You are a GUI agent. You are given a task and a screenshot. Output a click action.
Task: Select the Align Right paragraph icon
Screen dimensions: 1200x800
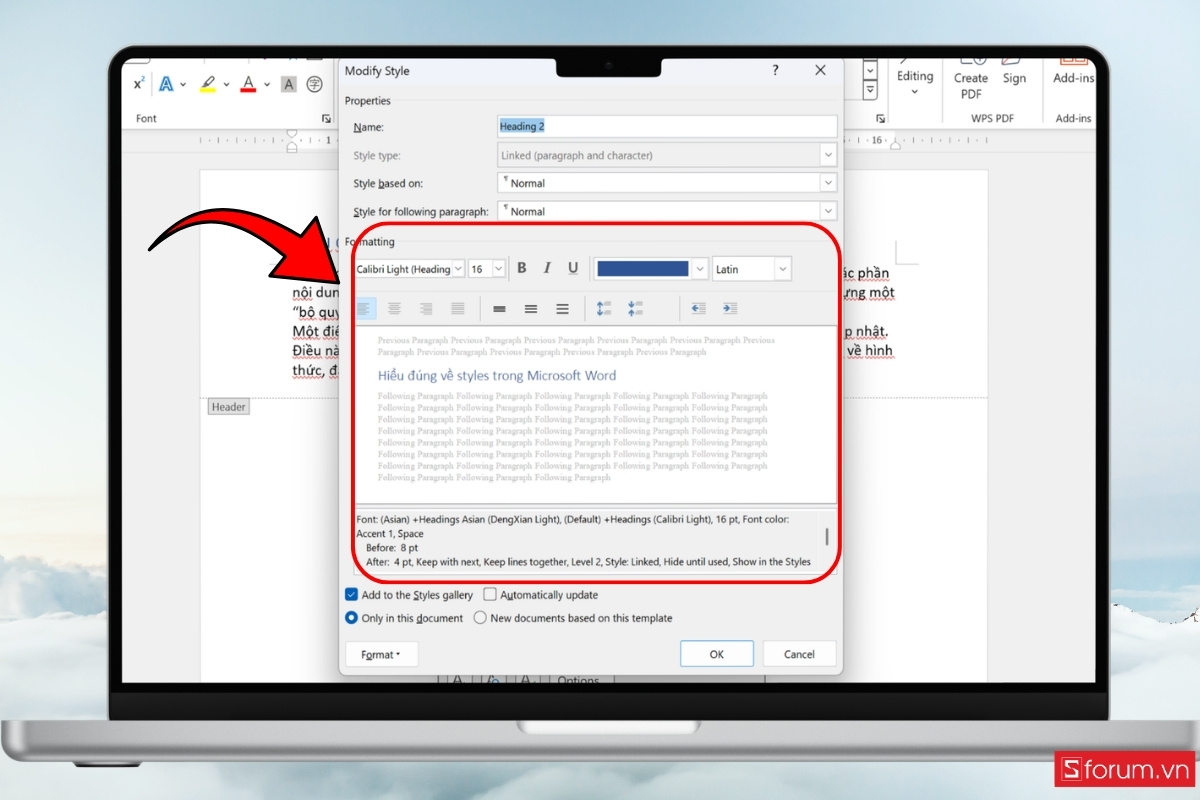tap(426, 309)
